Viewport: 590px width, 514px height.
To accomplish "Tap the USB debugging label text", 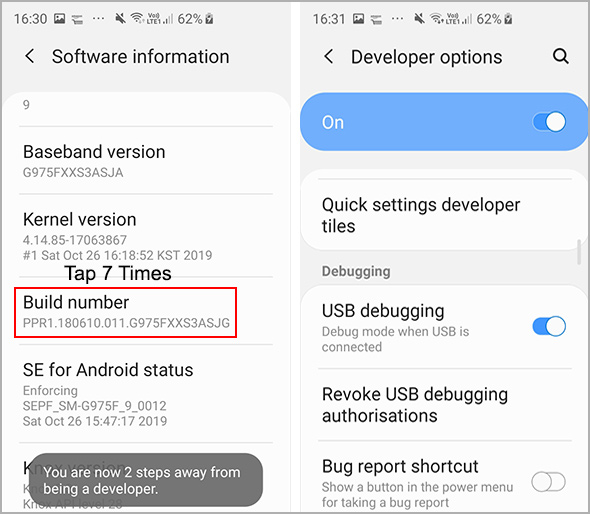I will pos(383,311).
